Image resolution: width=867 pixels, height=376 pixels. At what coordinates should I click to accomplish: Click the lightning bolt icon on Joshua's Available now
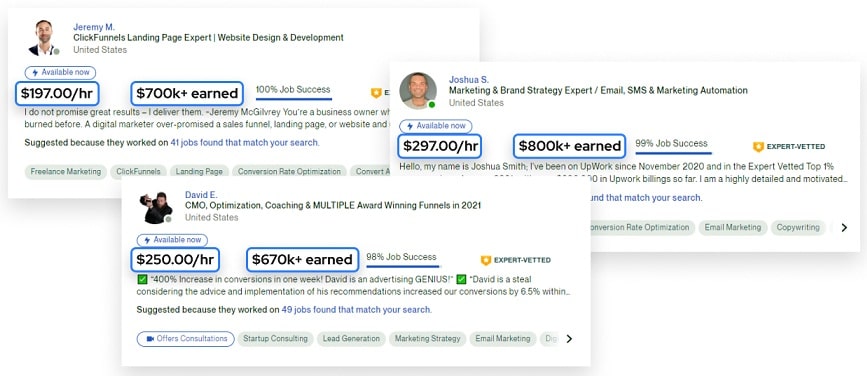click(x=410, y=126)
